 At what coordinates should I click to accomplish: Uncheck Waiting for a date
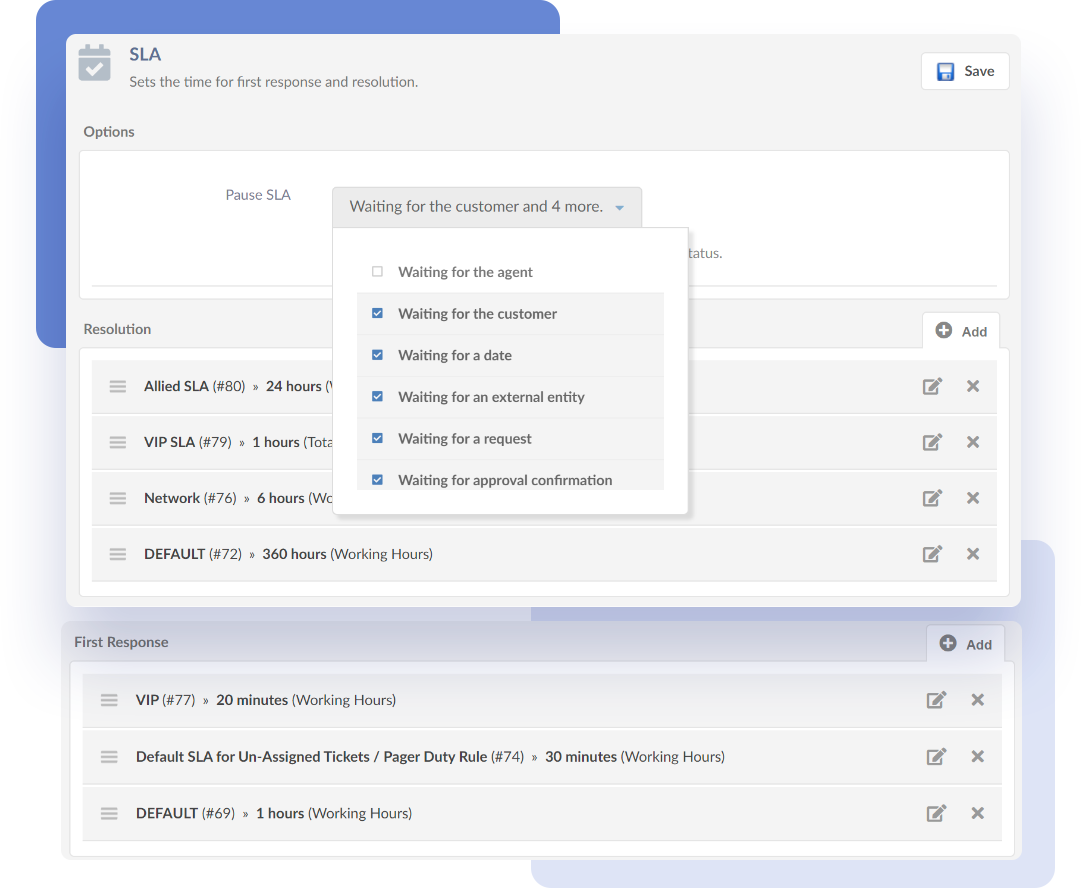(377, 355)
